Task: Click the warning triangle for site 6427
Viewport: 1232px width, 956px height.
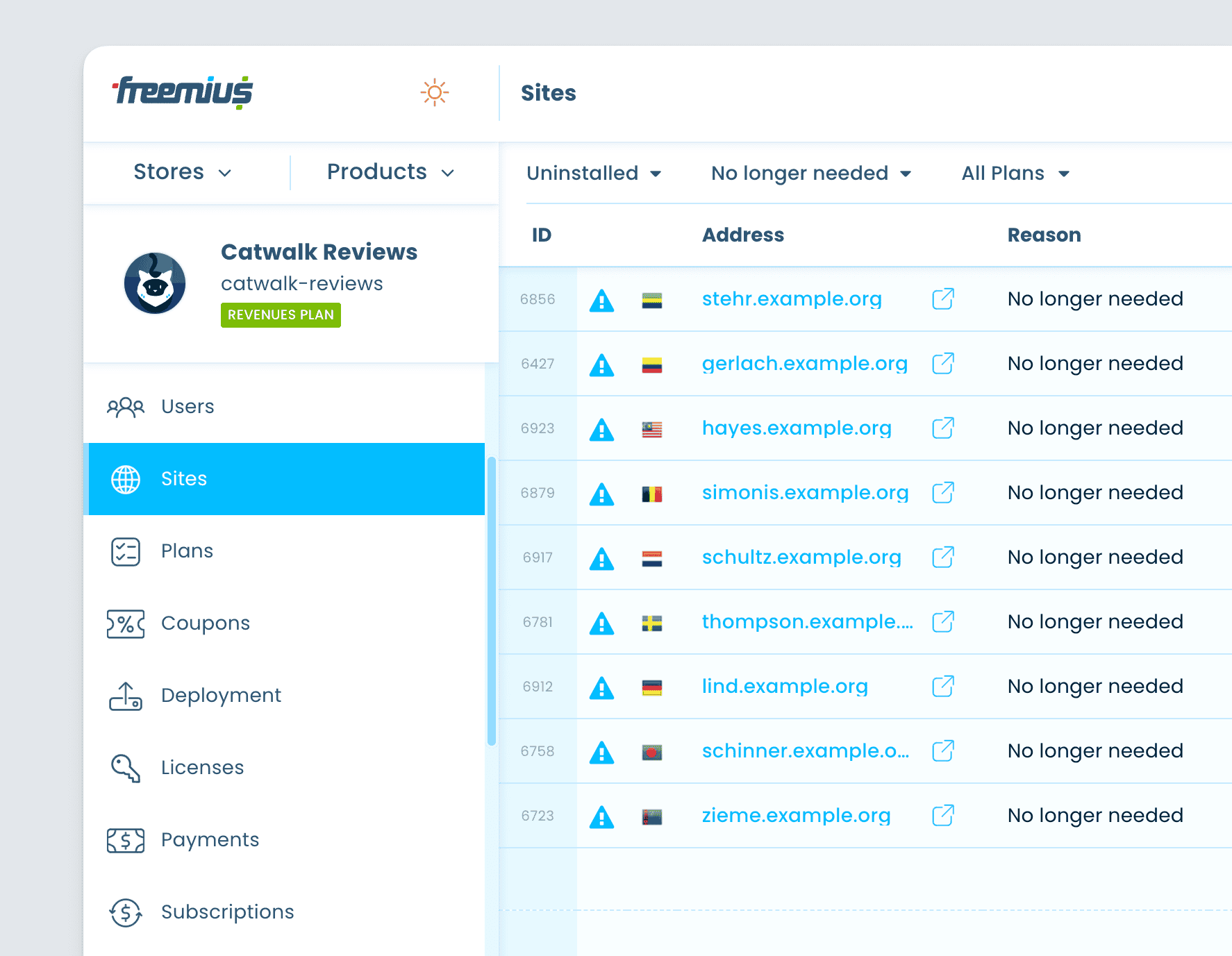Action: click(x=601, y=365)
